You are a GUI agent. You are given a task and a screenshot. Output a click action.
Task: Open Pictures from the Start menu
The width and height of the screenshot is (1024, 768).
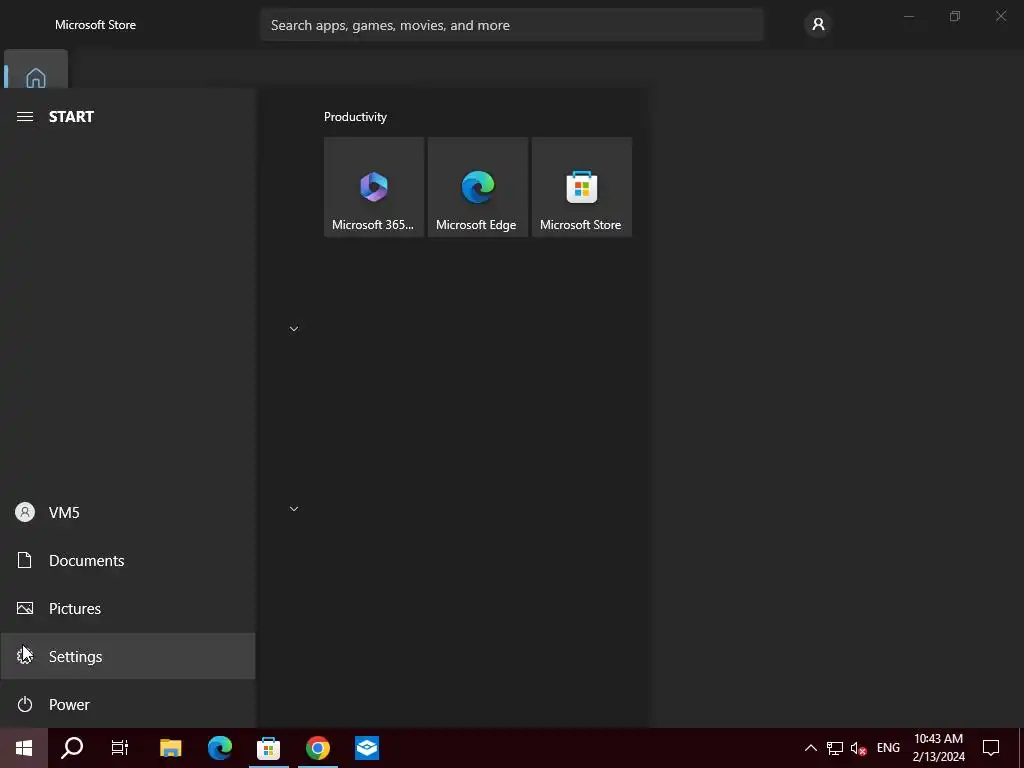tap(128, 609)
